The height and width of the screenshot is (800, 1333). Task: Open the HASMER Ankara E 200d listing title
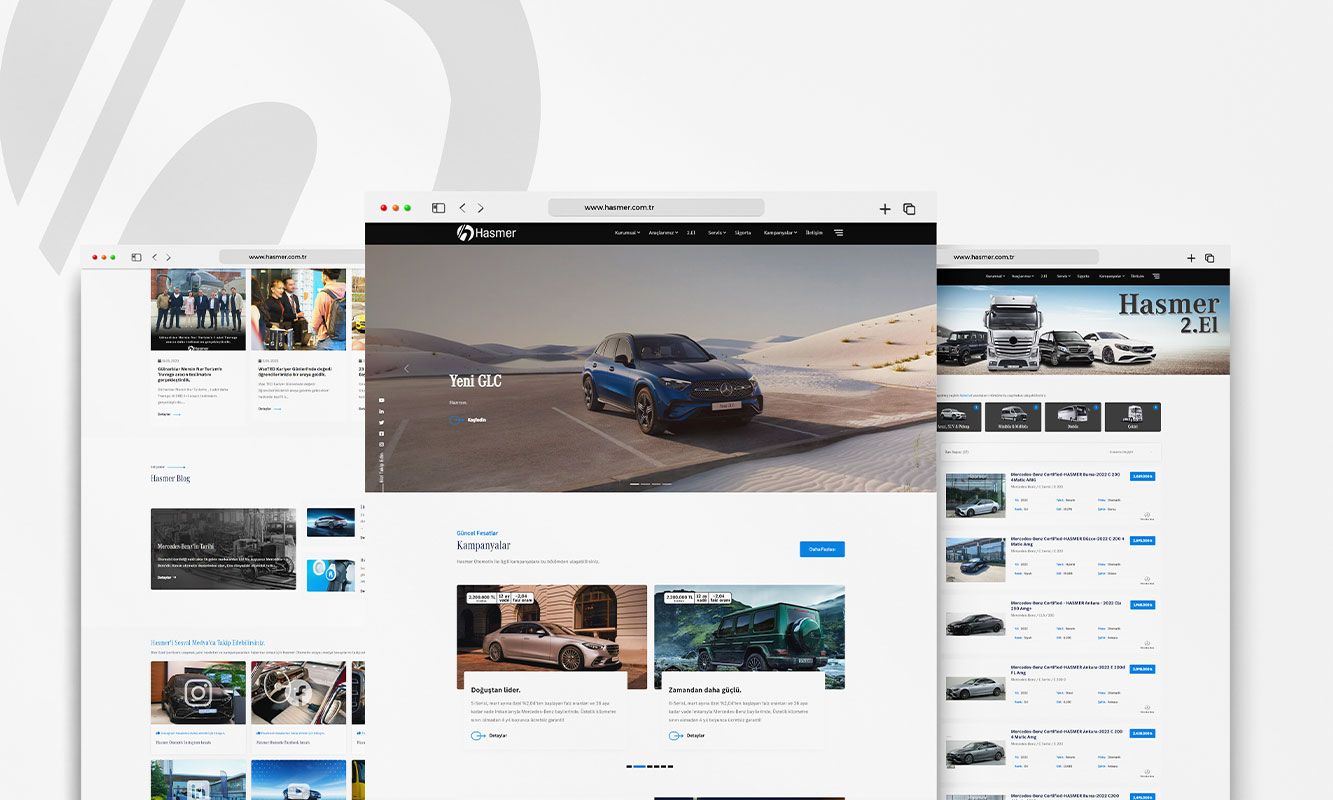1068,668
